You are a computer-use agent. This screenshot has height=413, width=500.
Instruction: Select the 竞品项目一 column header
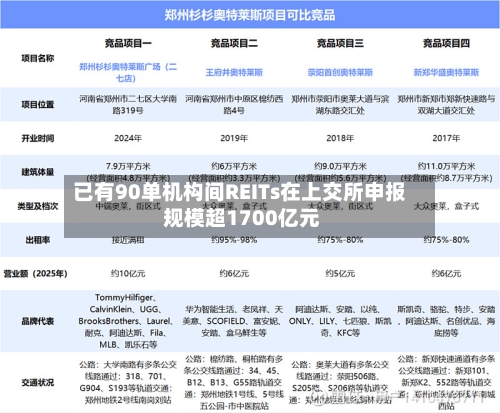[x=128, y=43]
